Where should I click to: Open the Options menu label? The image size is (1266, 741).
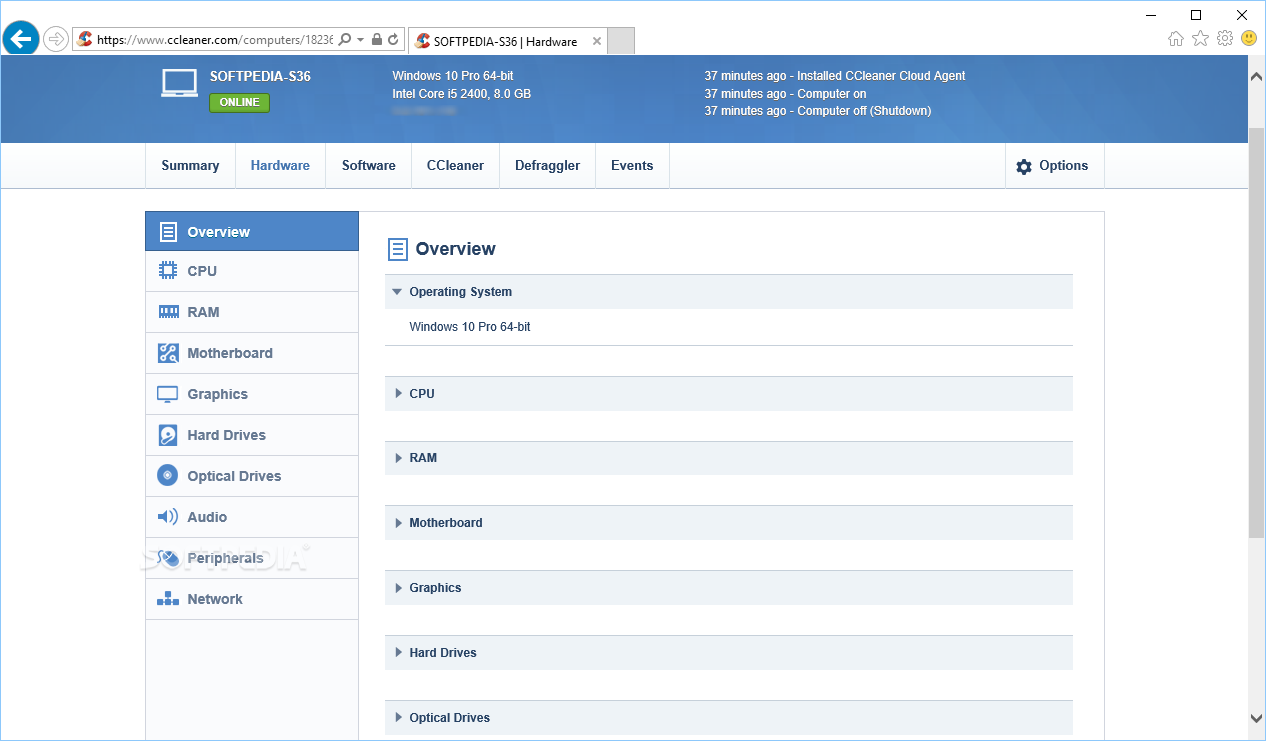[1063, 166]
